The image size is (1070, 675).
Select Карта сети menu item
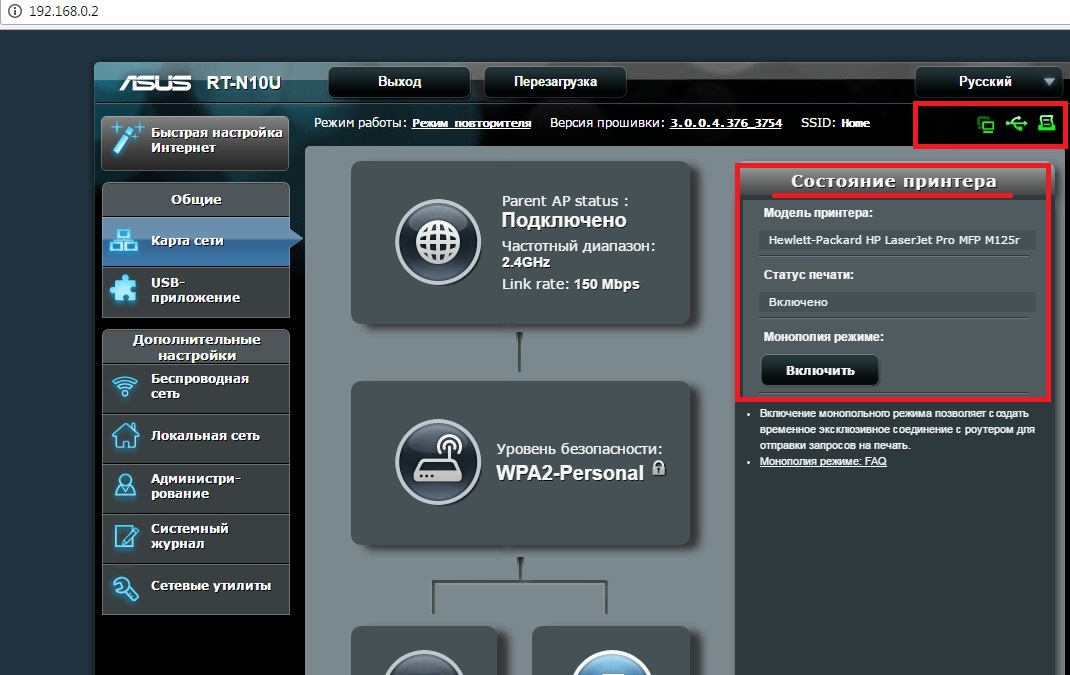point(196,241)
